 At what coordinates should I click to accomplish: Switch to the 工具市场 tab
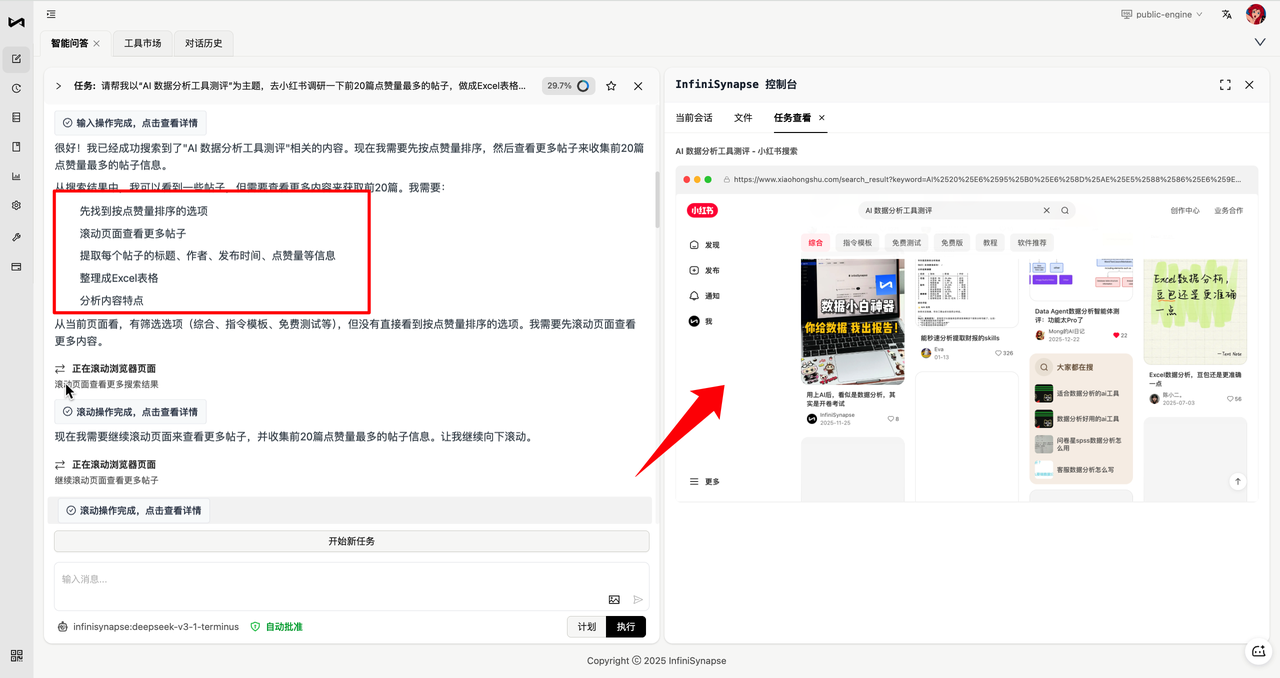142,44
